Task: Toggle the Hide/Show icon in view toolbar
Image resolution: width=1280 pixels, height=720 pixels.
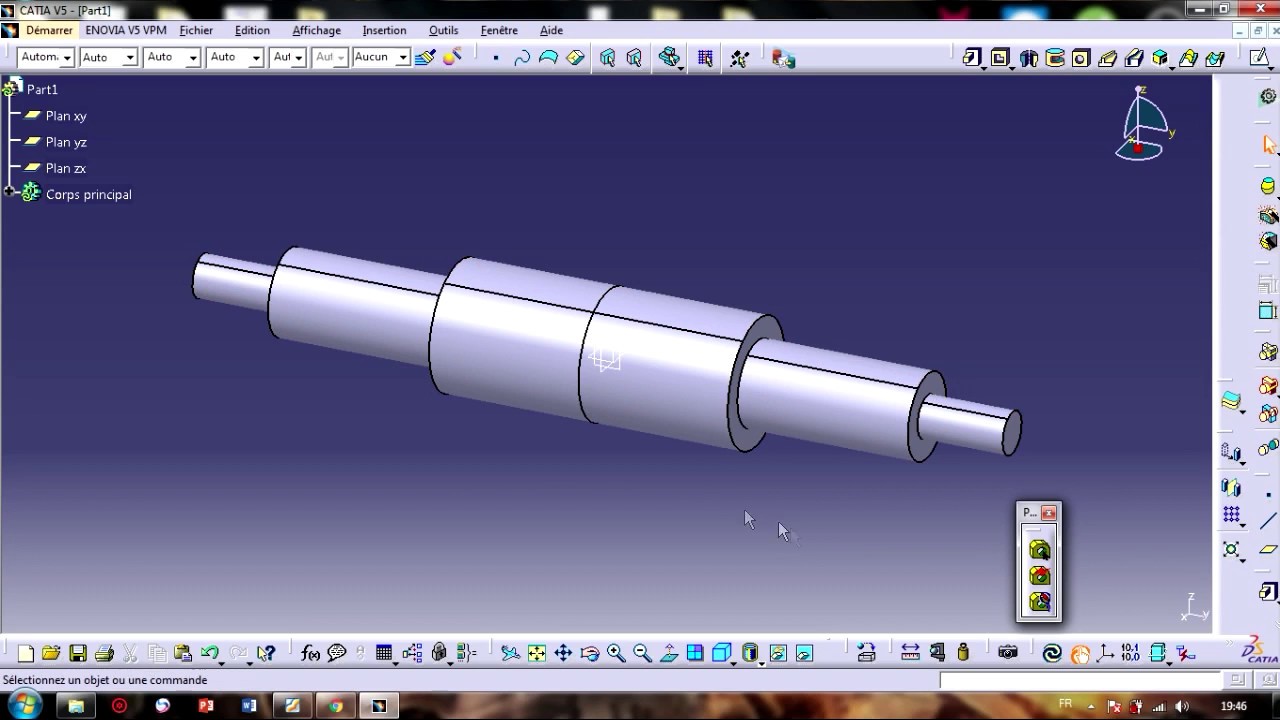Action: [x=778, y=653]
